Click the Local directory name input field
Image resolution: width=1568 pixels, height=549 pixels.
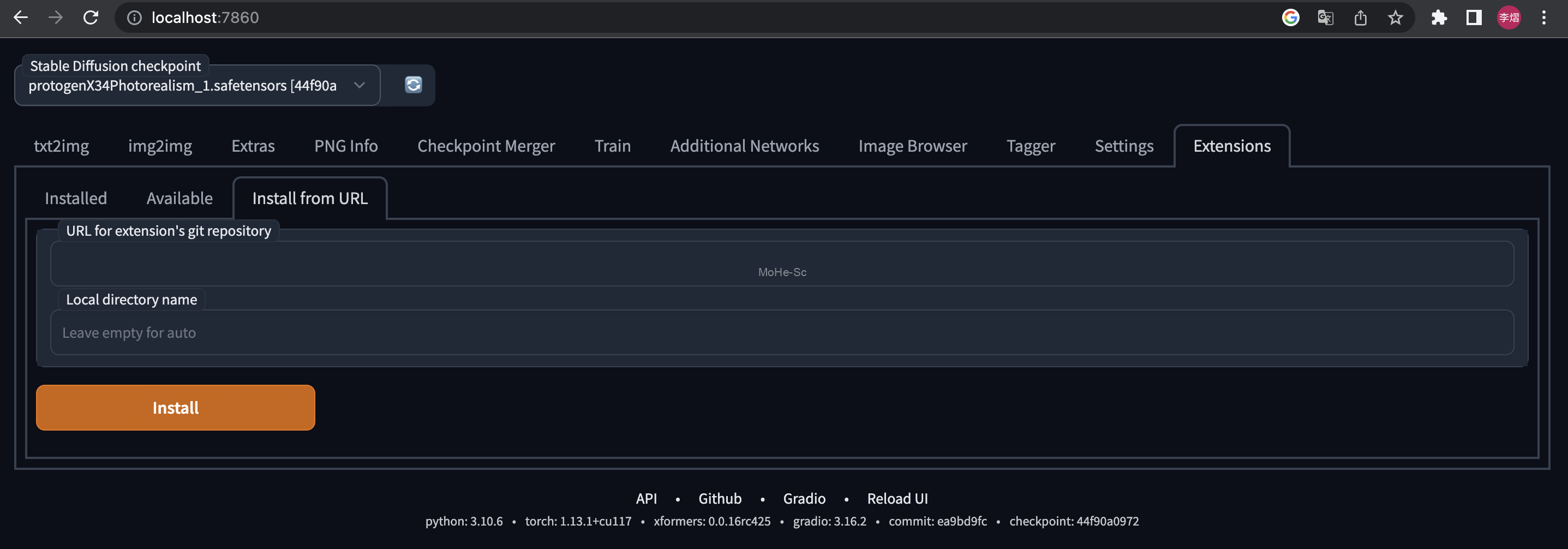point(782,333)
